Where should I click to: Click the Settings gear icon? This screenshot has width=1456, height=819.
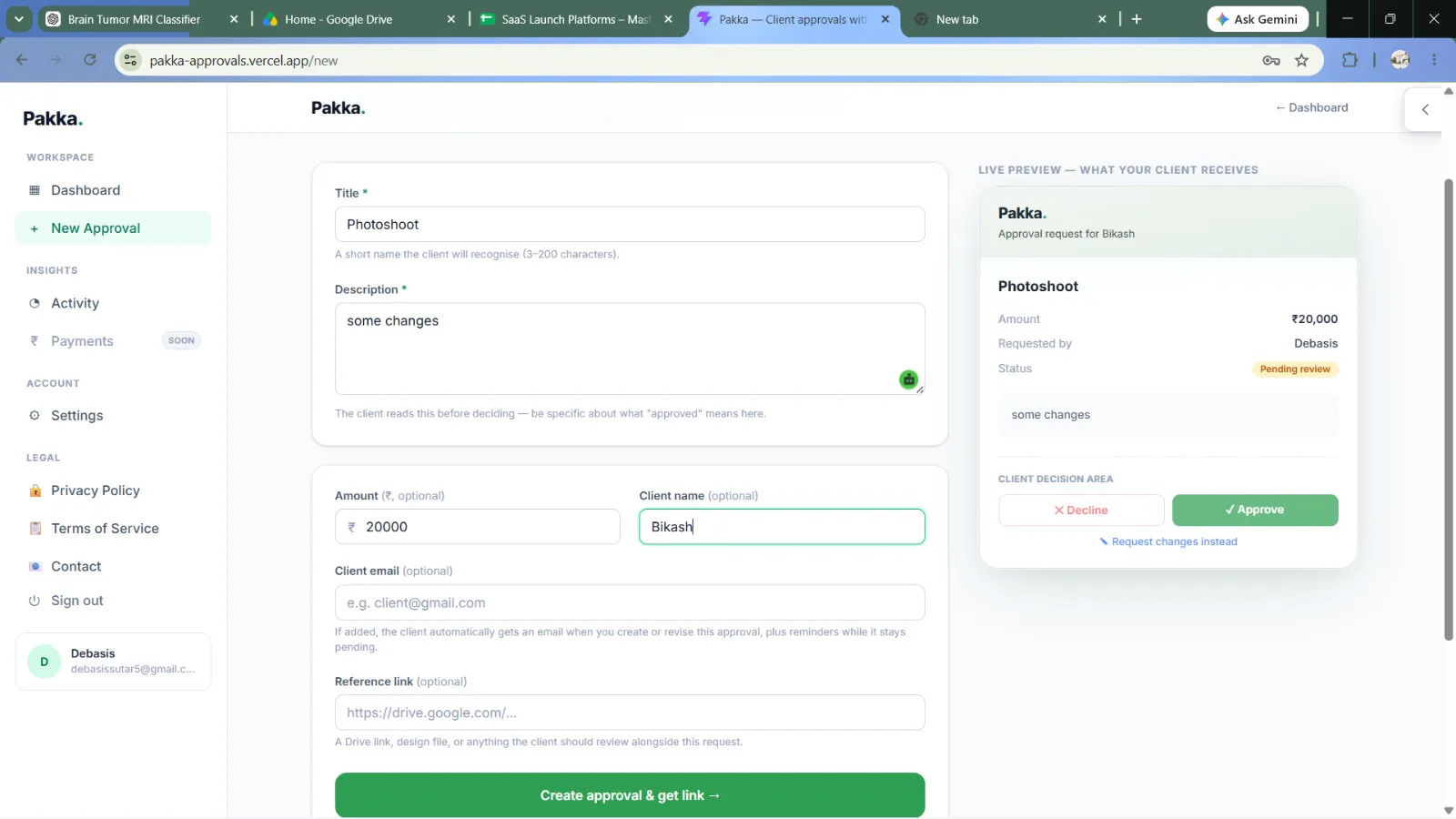(x=35, y=416)
